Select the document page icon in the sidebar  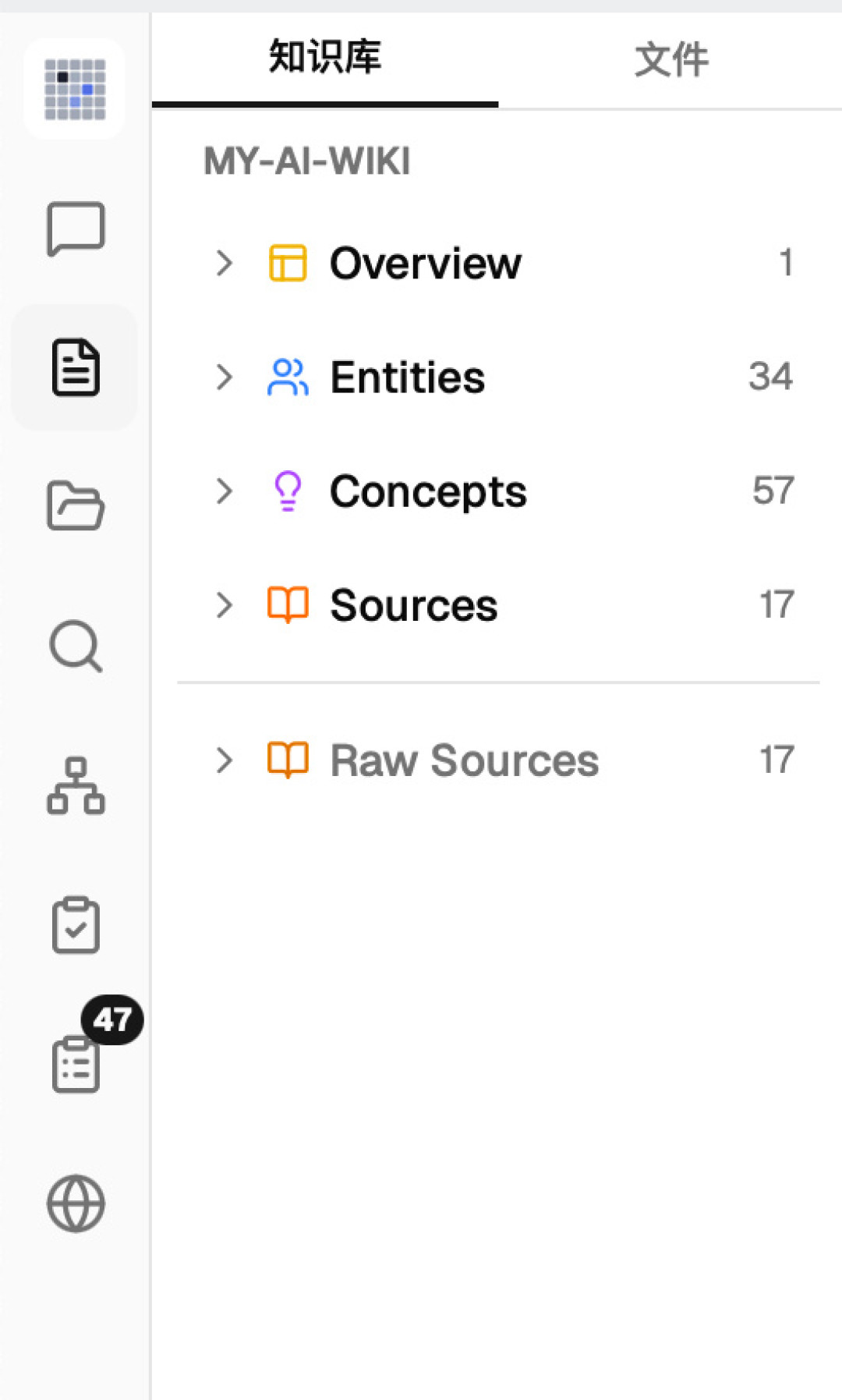(76, 367)
